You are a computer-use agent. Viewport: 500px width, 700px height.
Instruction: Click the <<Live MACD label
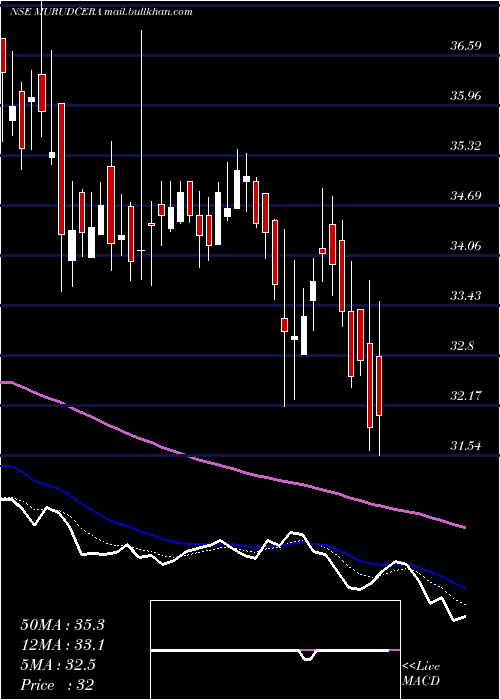click(421, 674)
